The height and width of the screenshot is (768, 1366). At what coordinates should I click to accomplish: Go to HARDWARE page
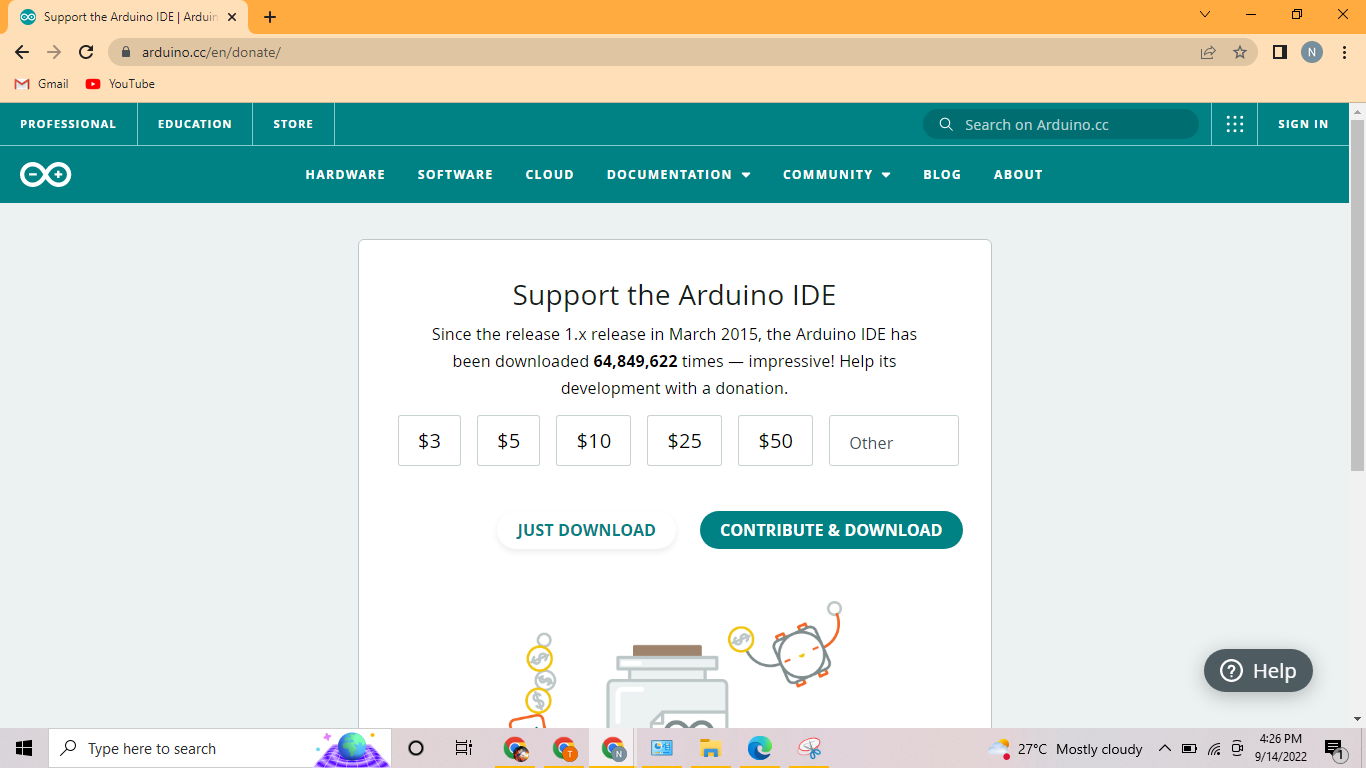coord(345,175)
